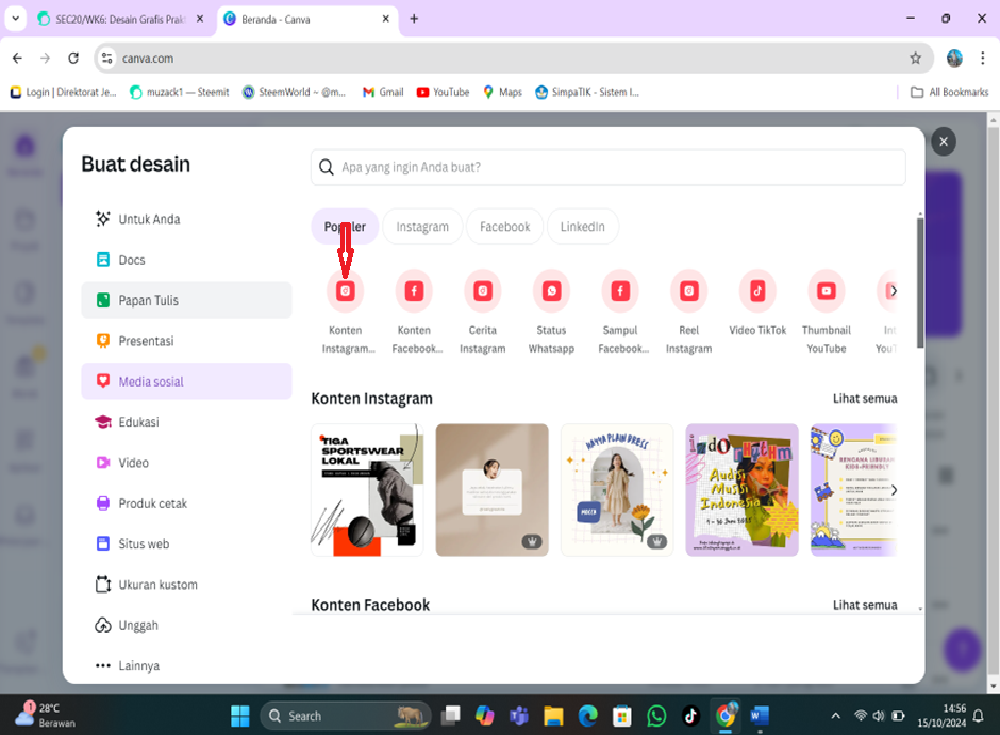This screenshot has width=1000, height=735.
Task: Open the All Bookmarks folder
Action: (950, 93)
